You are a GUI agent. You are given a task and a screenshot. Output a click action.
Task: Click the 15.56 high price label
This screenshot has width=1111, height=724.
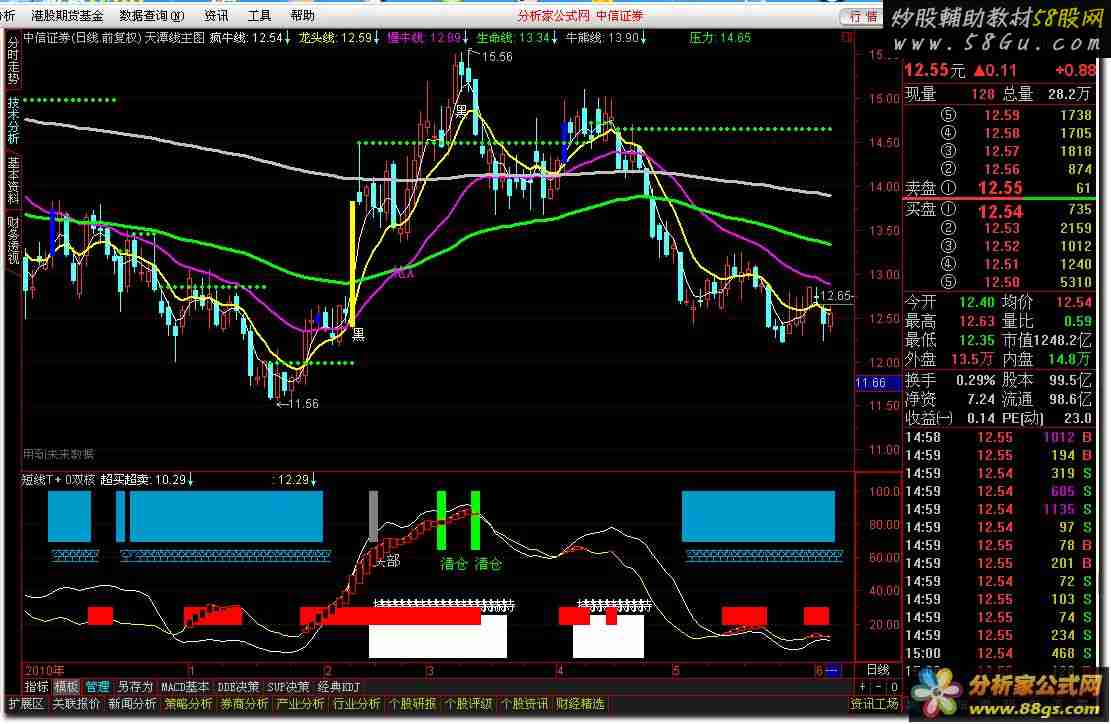497,57
